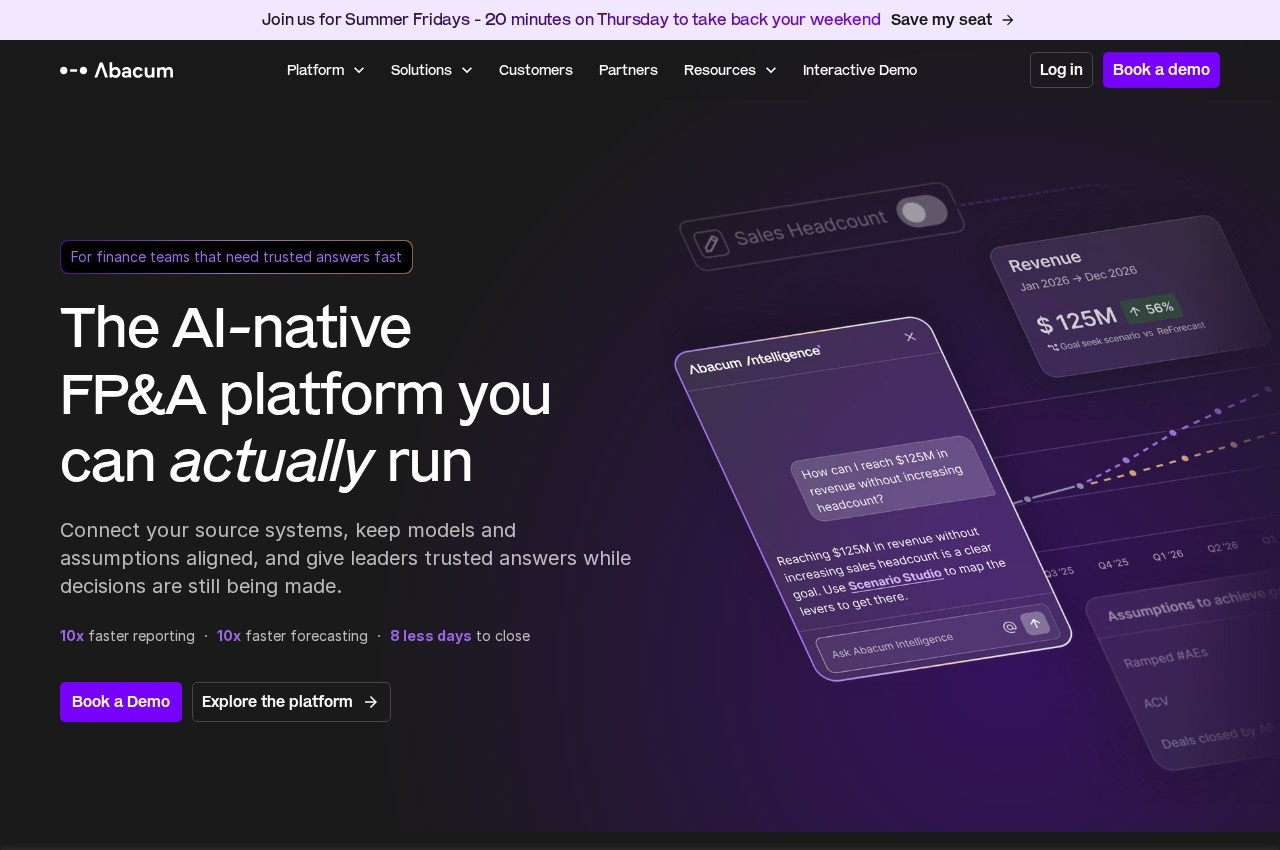Click 'Goal seek scenario vs ReForecast' text
The image size is (1280, 850).
click(x=1132, y=336)
